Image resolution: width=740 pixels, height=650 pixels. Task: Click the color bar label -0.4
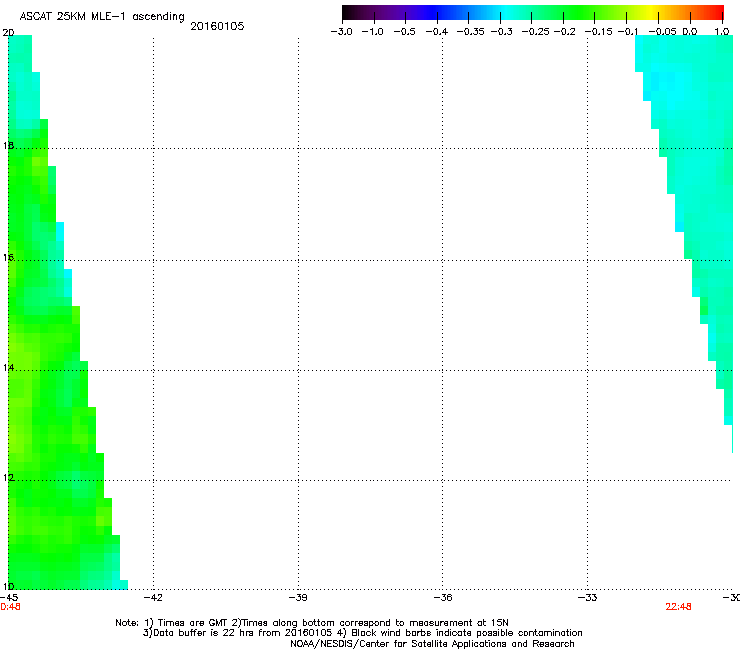(x=437, y=32)
